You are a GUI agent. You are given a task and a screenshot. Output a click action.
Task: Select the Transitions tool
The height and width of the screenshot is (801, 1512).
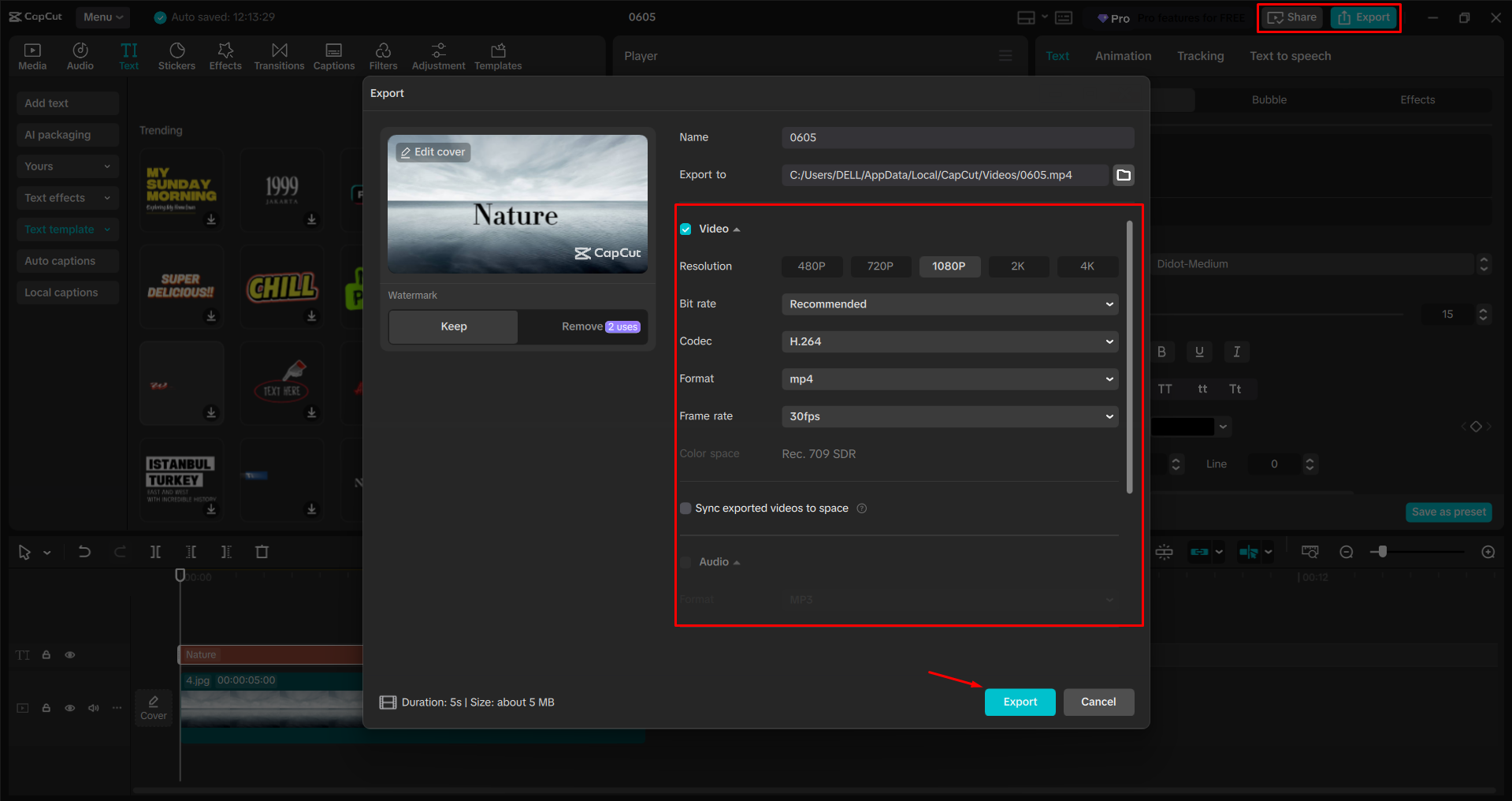click(x=279, y=55)
